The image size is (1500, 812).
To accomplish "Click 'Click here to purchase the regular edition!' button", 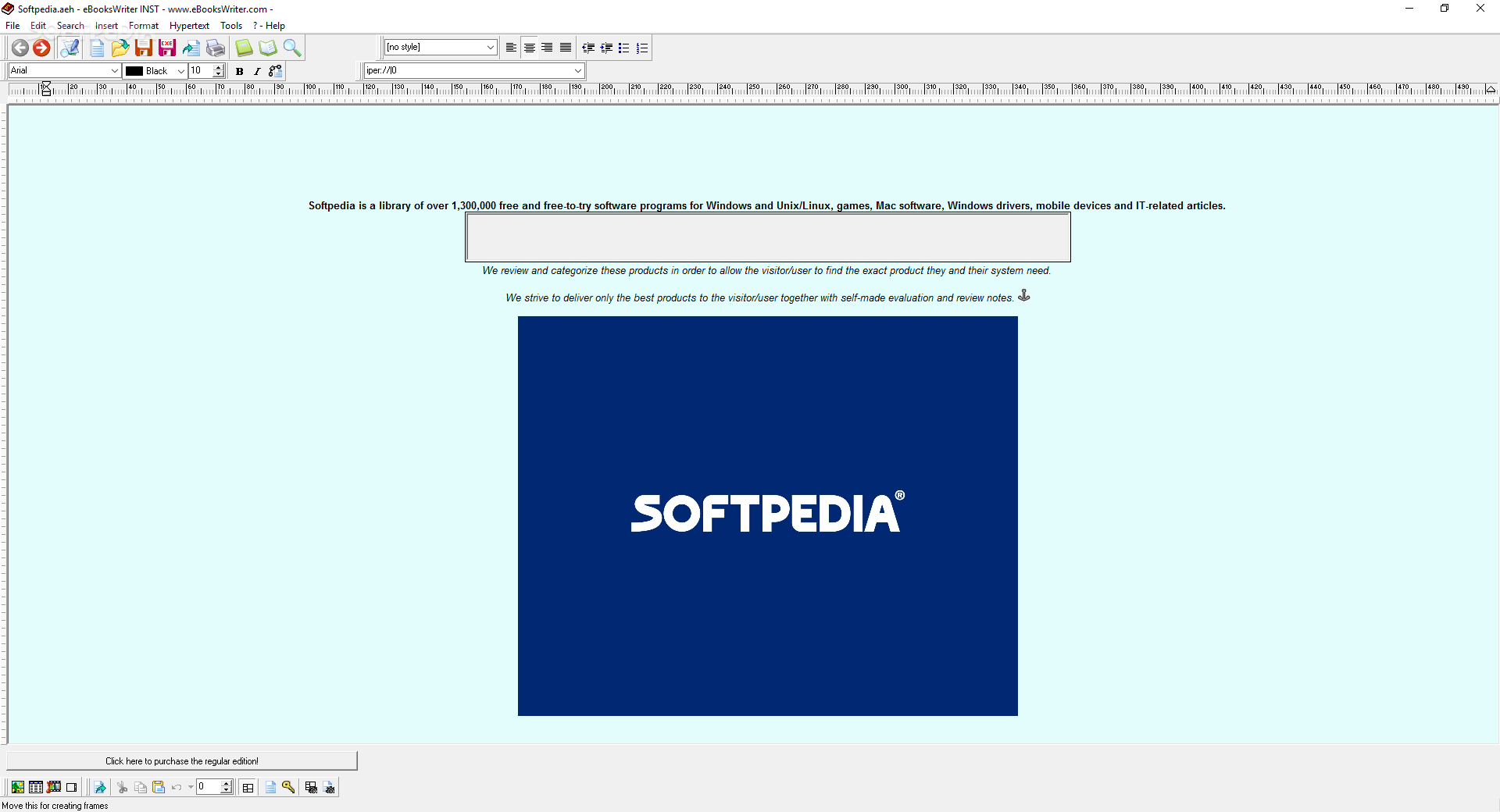I will 182,760.
